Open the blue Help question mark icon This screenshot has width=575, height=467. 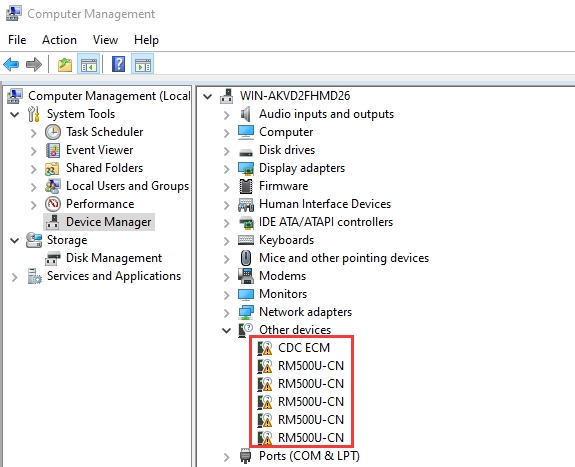(118, 65)
